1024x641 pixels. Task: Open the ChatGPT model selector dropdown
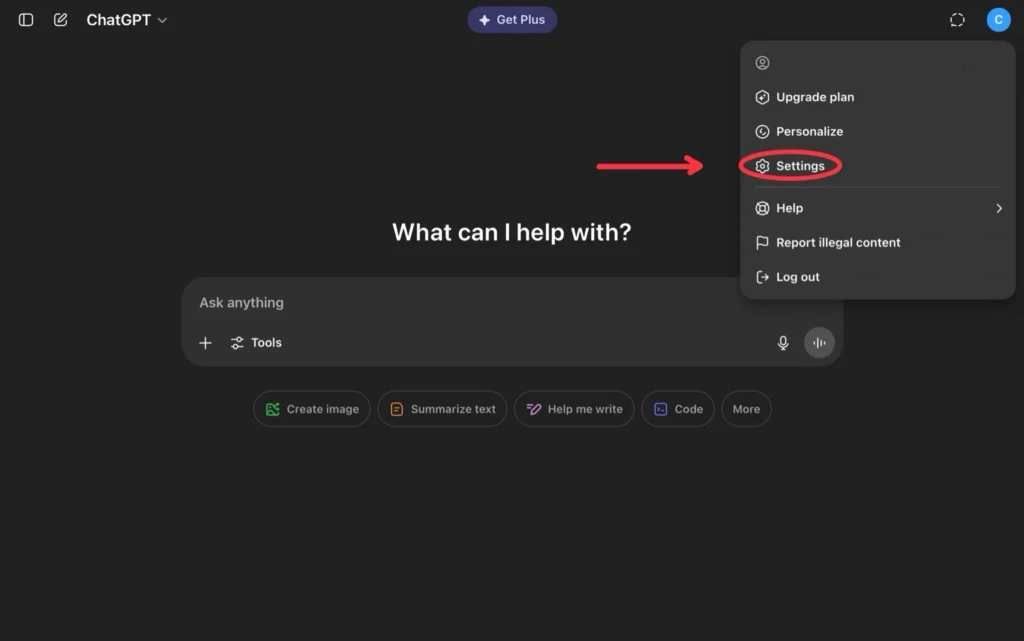click(x=127, y=20)
